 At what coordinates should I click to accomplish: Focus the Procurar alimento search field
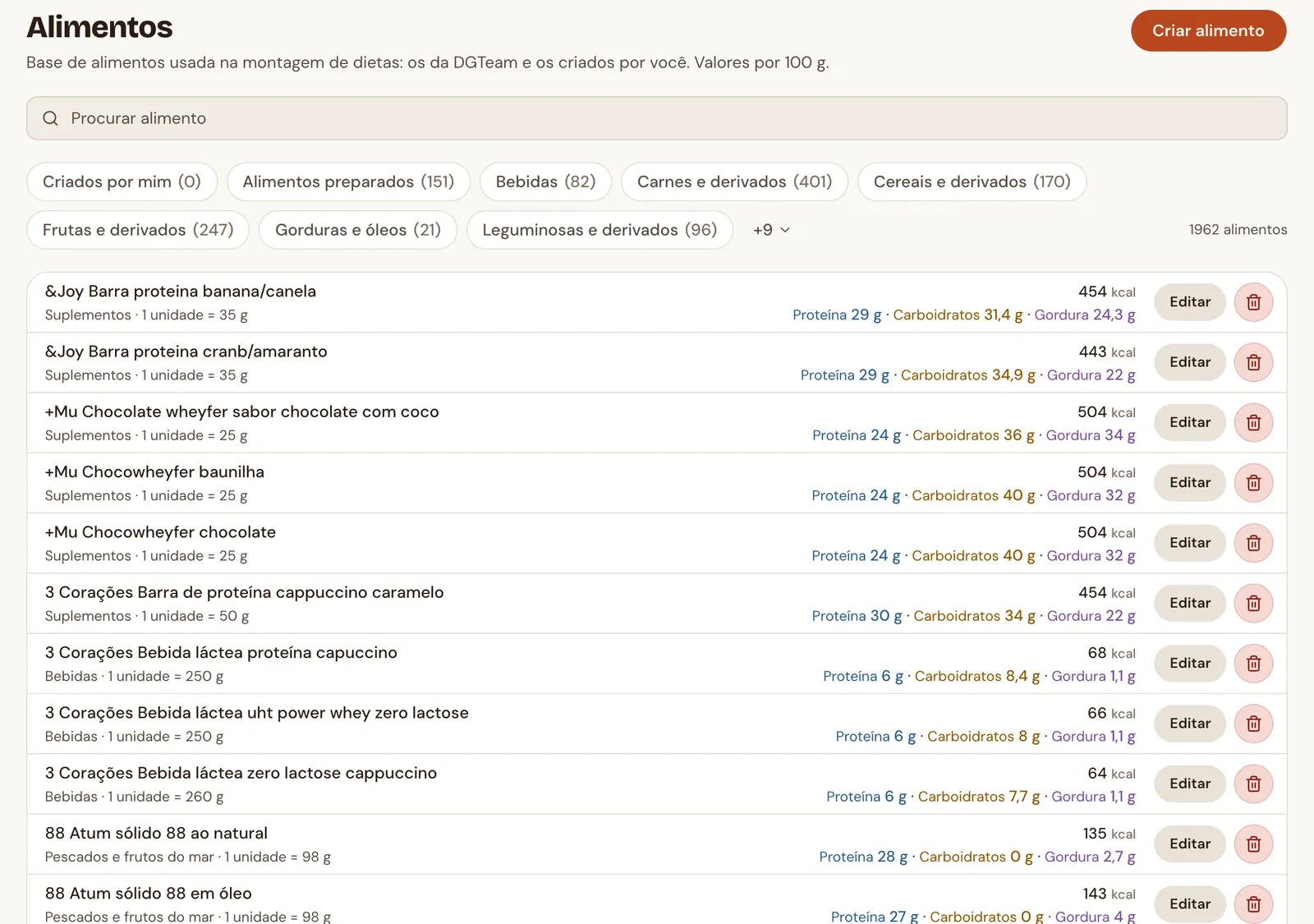[x=657, y=118]
